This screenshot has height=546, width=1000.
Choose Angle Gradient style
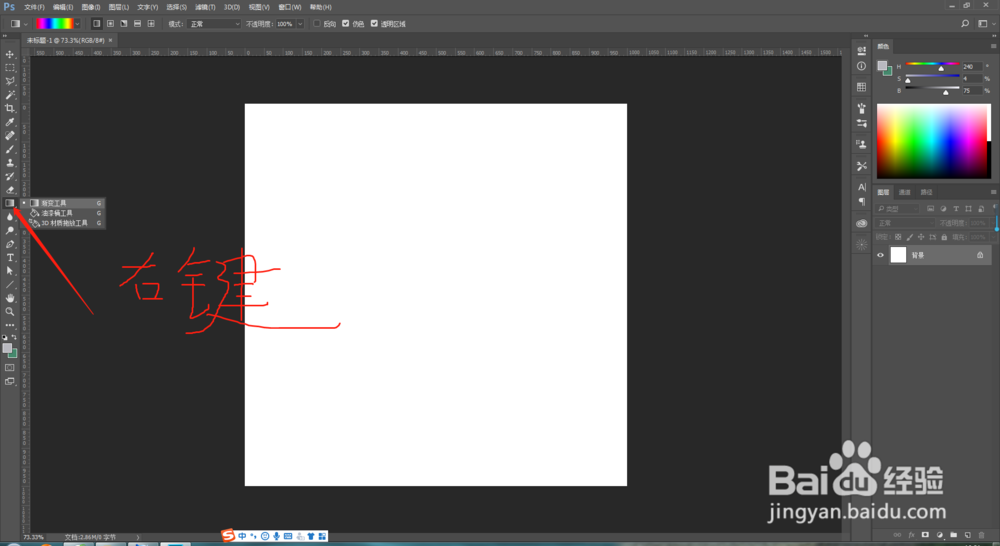click(124, 24)
